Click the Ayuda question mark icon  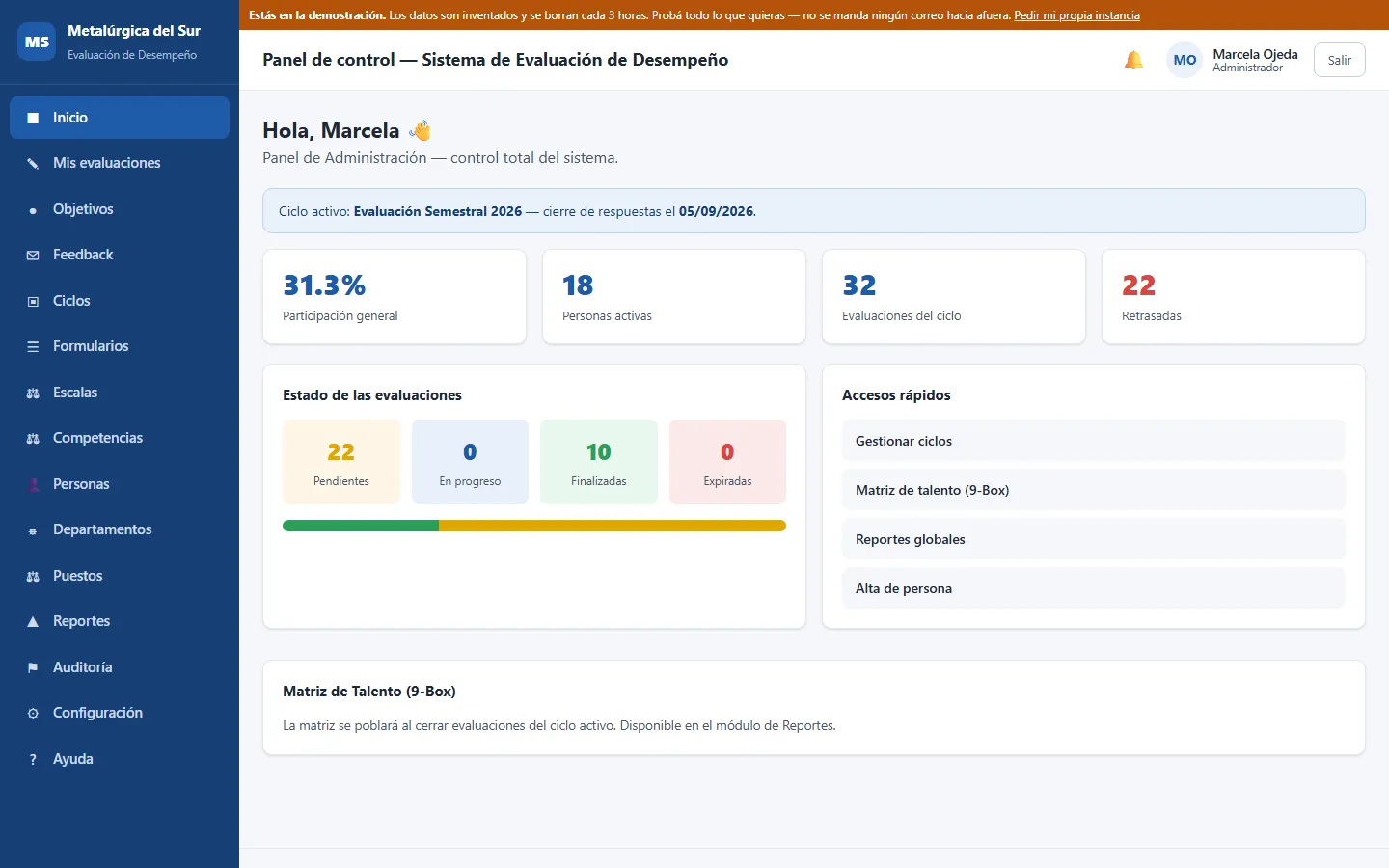(33, 759)
